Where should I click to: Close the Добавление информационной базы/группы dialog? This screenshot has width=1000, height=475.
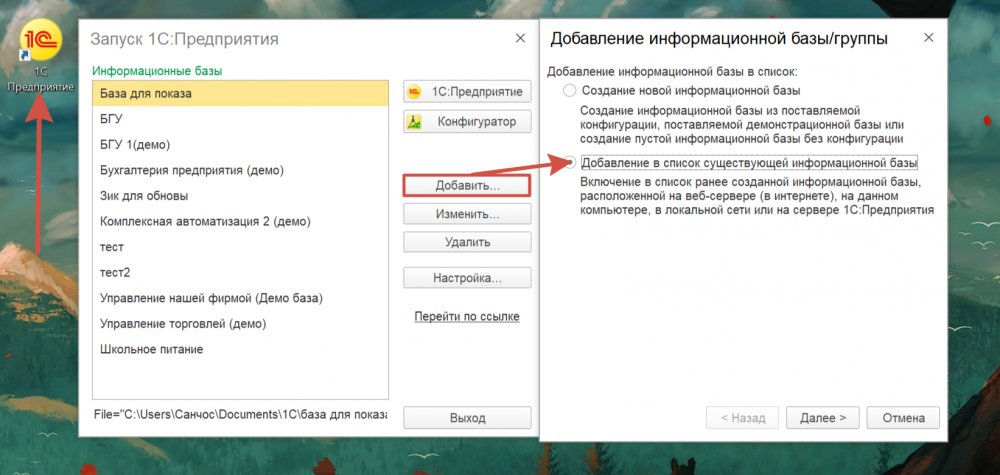pos(929,38)
